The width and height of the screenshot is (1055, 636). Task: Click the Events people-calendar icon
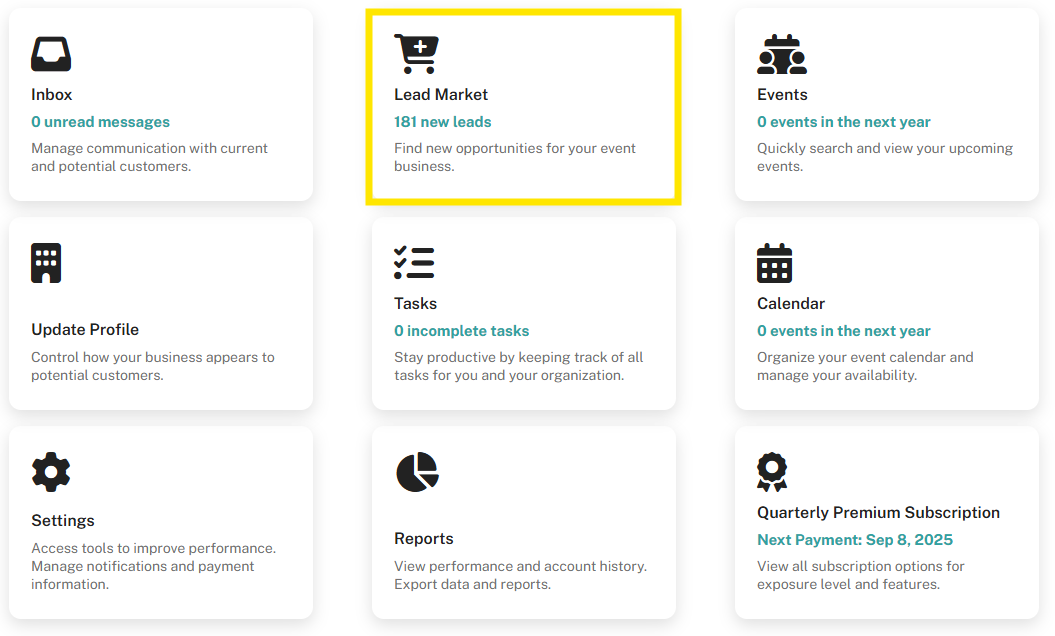pyautogui.click(x=782, y=54)
